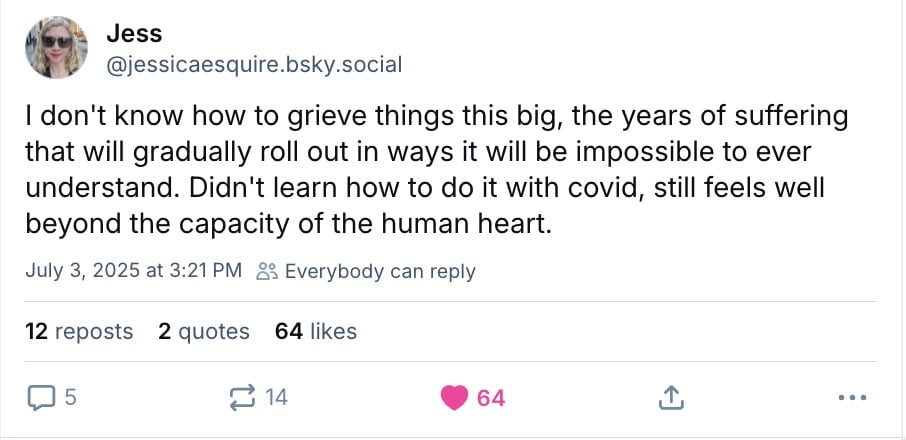Viewport: 906px width, 440px height.
Task: Click the post's first line of text
Action: (x=436, y=117)
